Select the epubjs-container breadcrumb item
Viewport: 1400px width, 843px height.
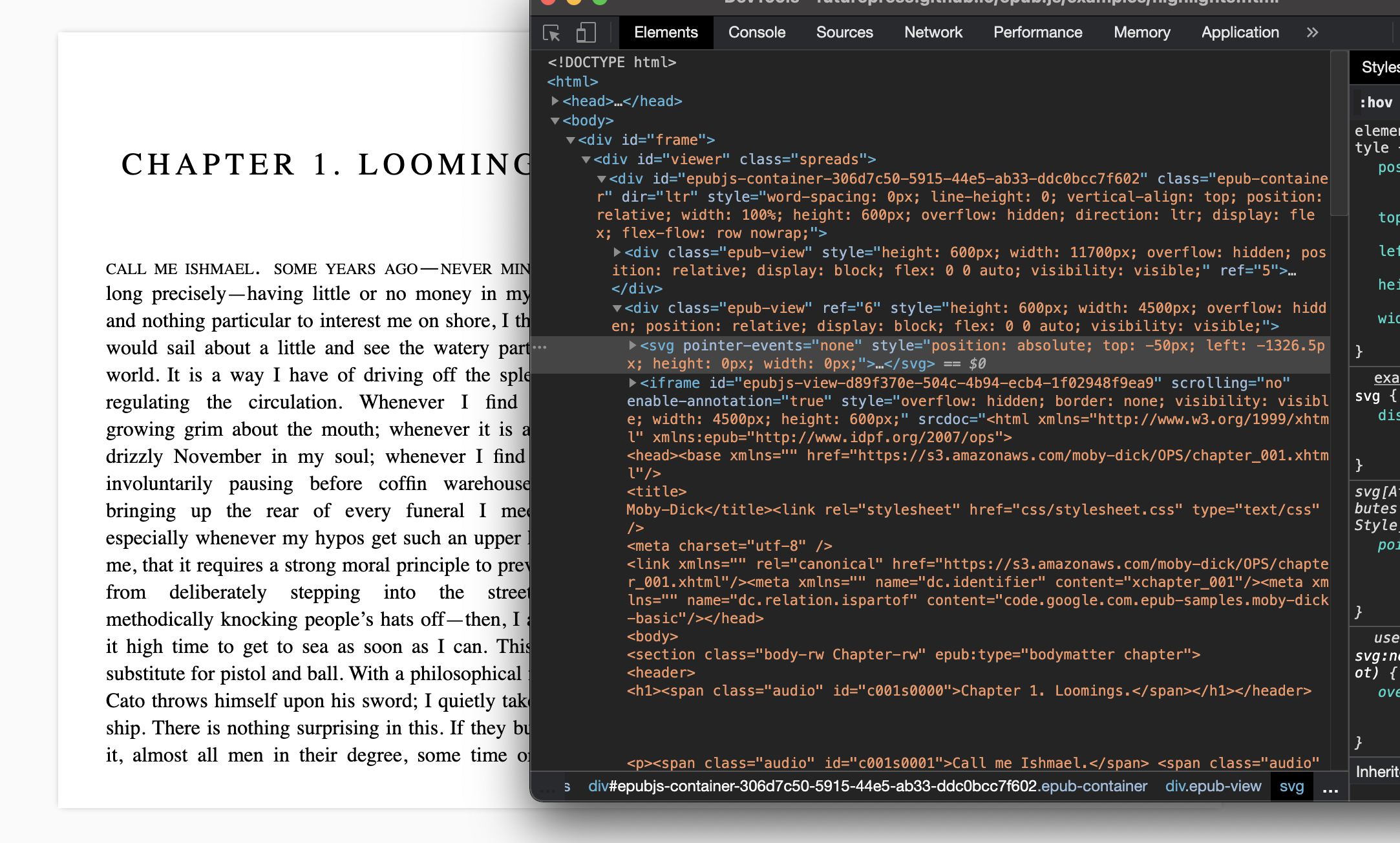click(866, 787)
